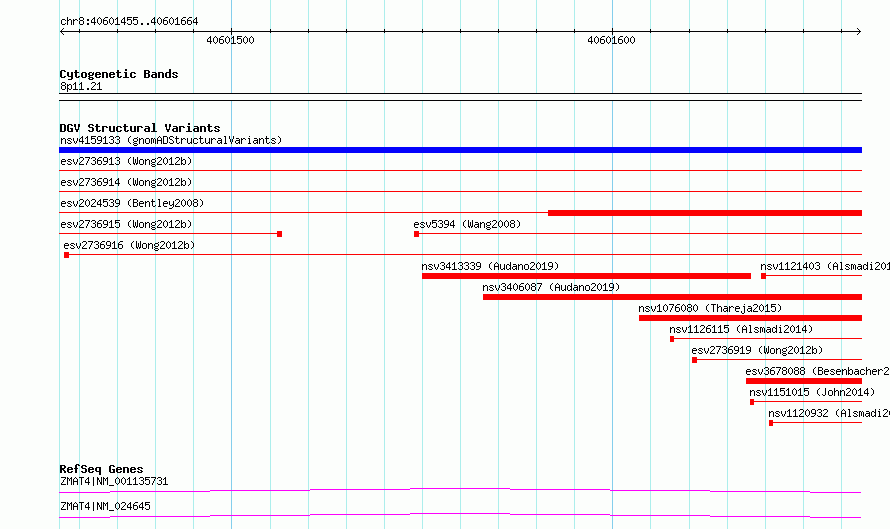Click the thick red esv3678088 bar

tap(804, 381)
